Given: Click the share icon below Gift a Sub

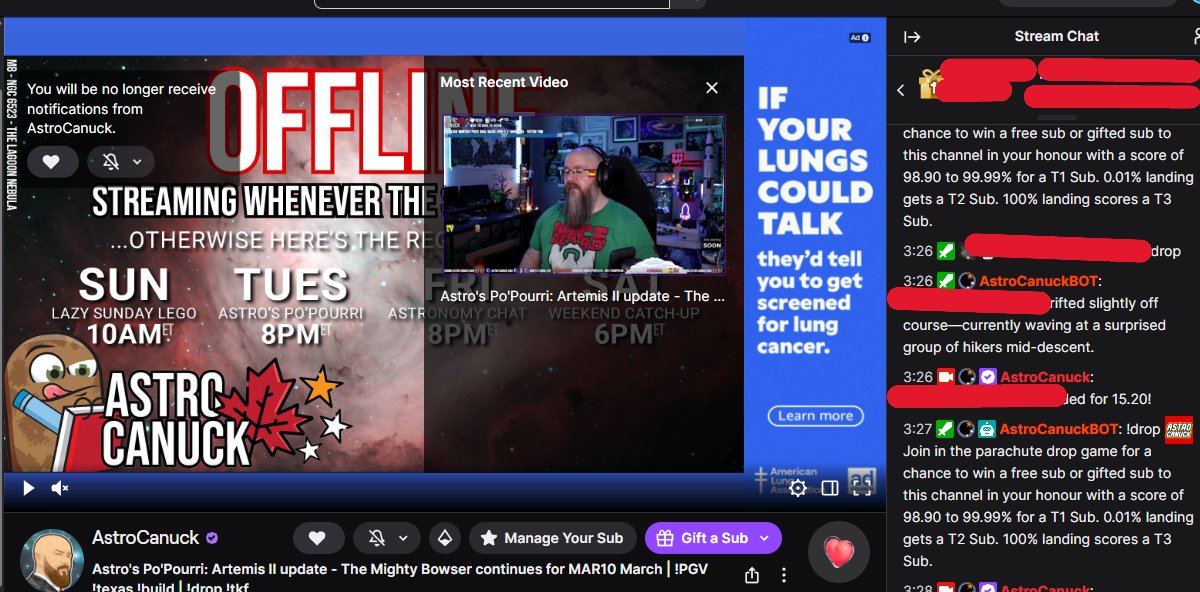Looking at the screenshot, I should click(751, 575).
